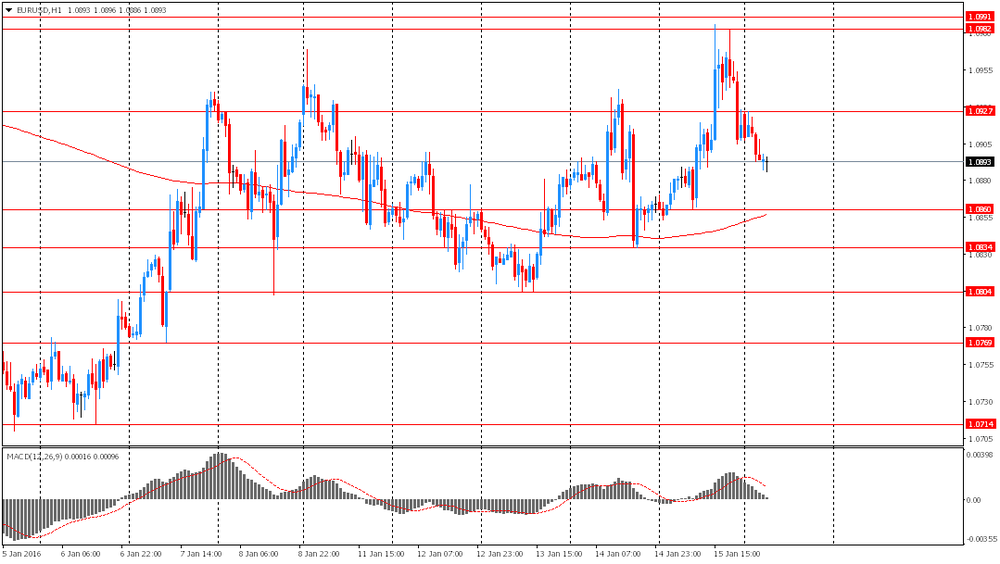Click the 1.0927 horizontal line price tag
Image resolution: width=1000 pixels, height=564 pixels.
tap(980, 111)
